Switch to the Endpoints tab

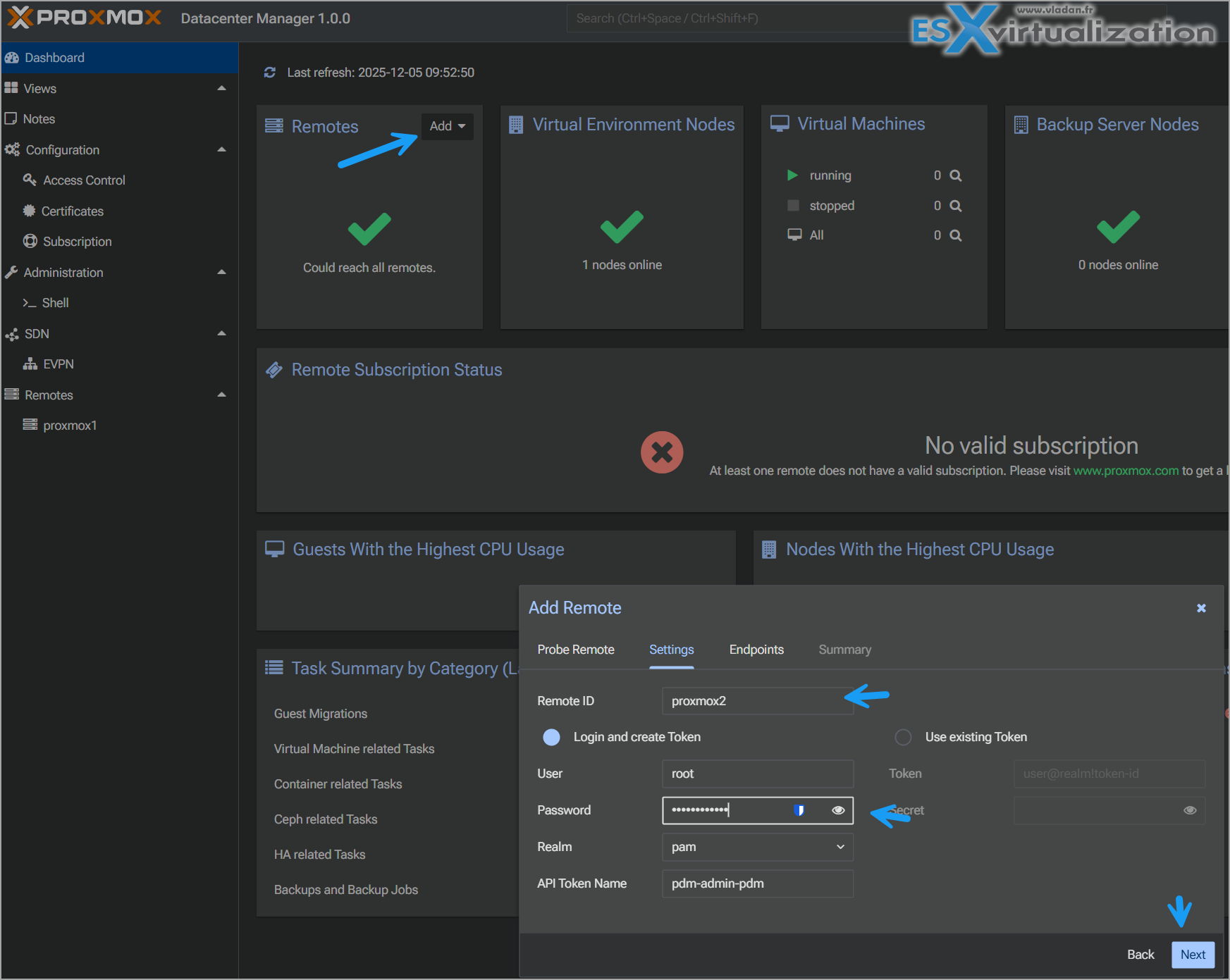pos(756,650)
